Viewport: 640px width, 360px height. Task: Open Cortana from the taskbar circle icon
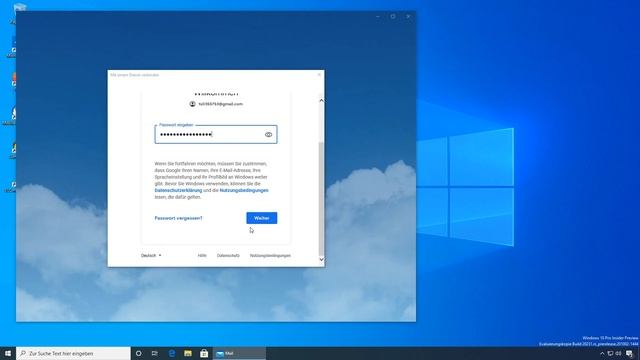(138, 353)
